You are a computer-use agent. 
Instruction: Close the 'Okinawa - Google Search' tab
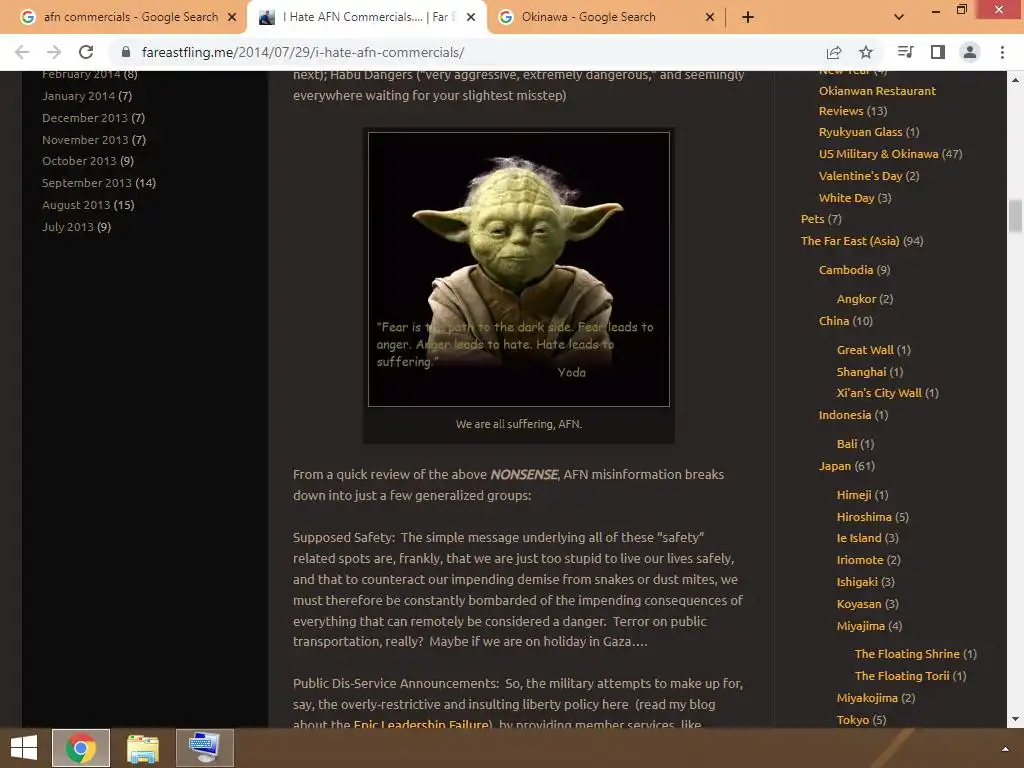tap(710, 17)
